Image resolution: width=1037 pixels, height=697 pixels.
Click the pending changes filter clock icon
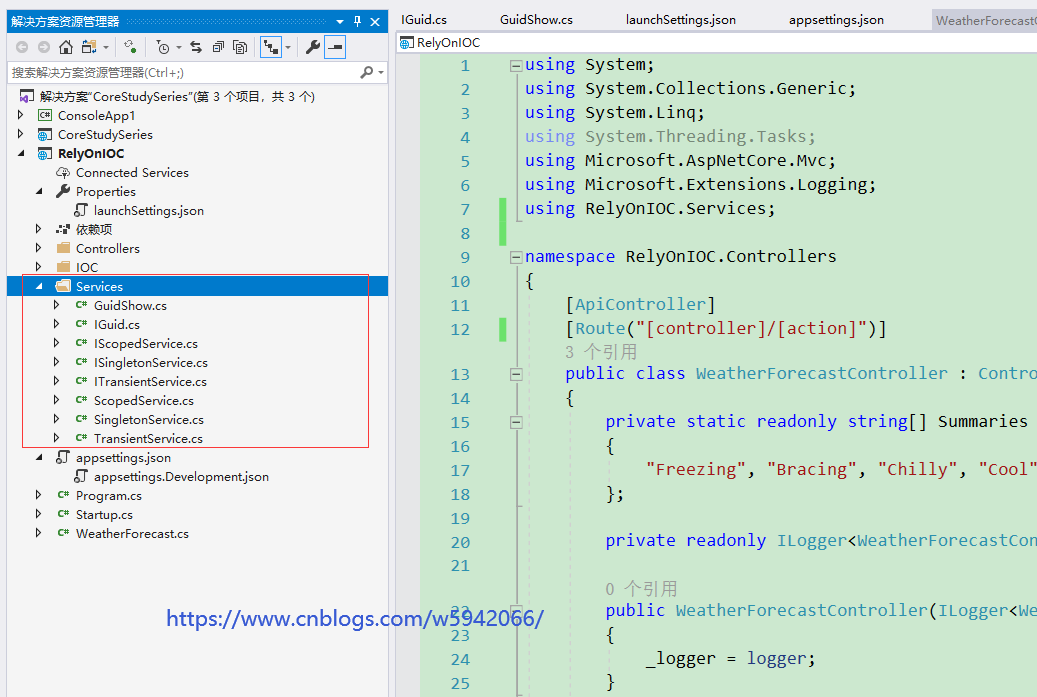tap(163, 47)
